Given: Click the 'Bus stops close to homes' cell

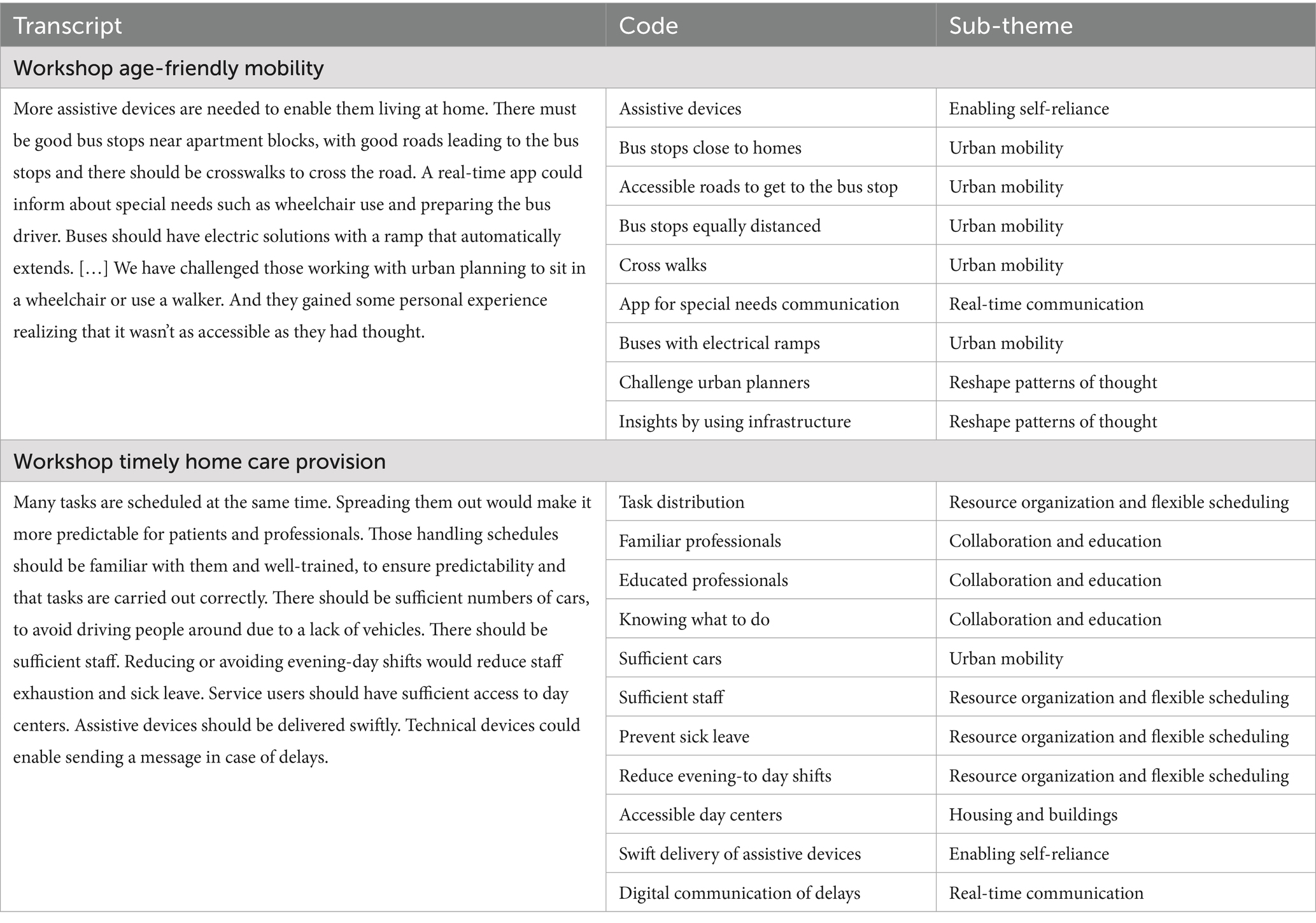Looking at the screenshot, I should pyautogui.click(x=710, y=148).
